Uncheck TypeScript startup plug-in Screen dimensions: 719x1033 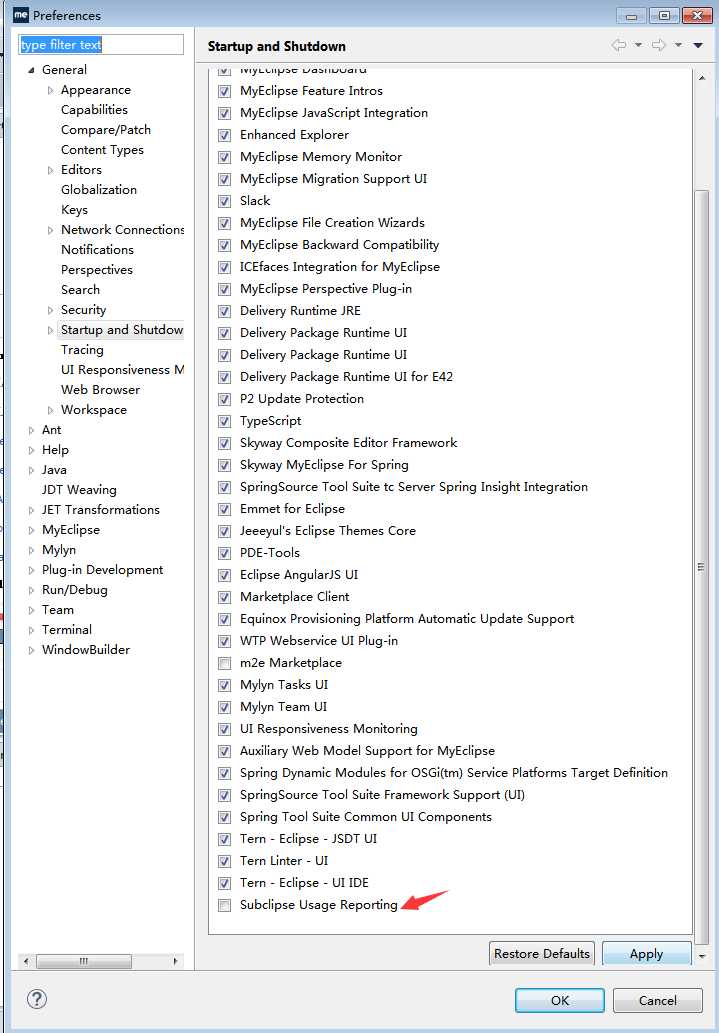pos(225,421)
